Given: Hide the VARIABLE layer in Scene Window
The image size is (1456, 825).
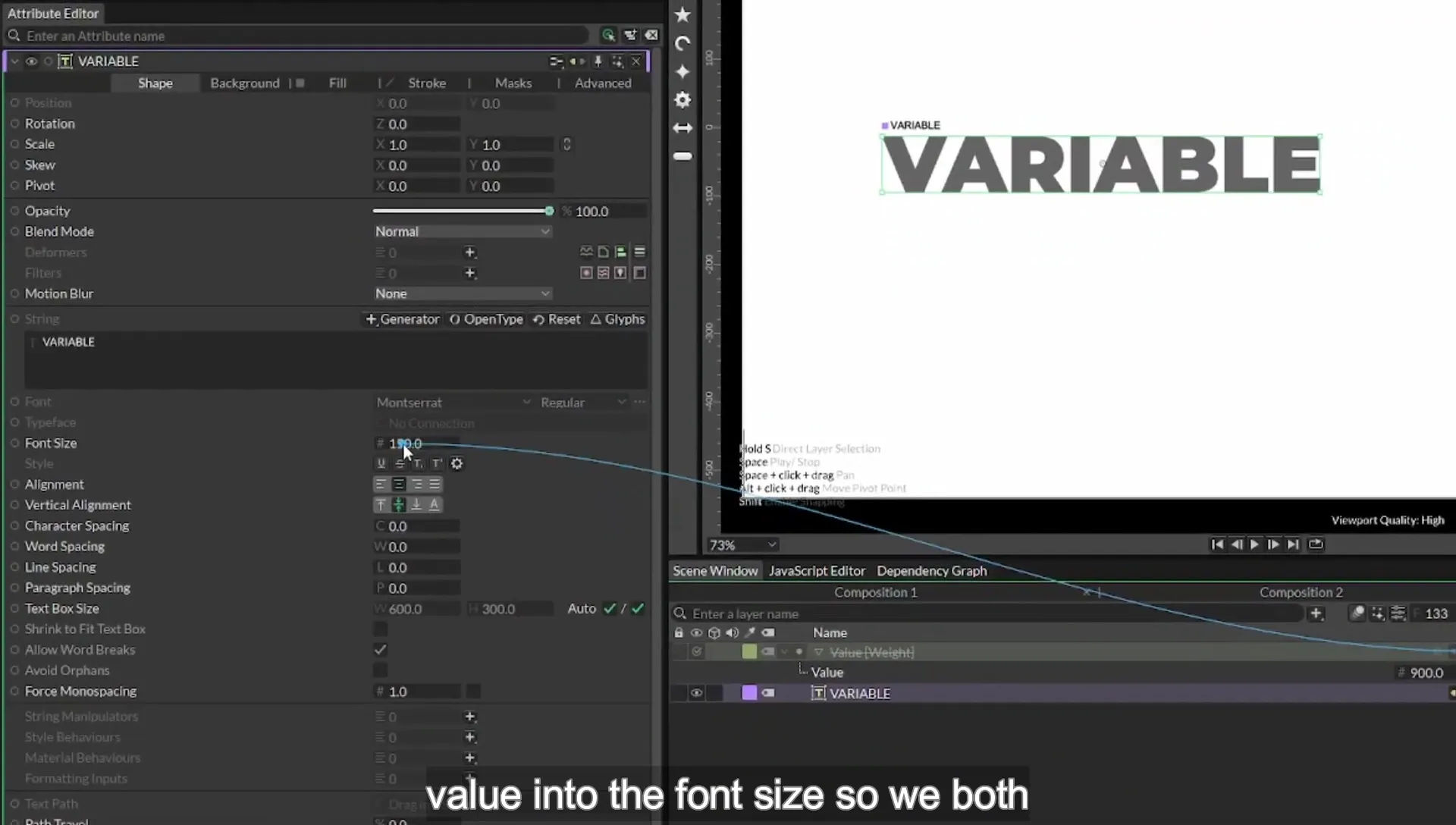Looking at the screenshot, I should [696, 693].
